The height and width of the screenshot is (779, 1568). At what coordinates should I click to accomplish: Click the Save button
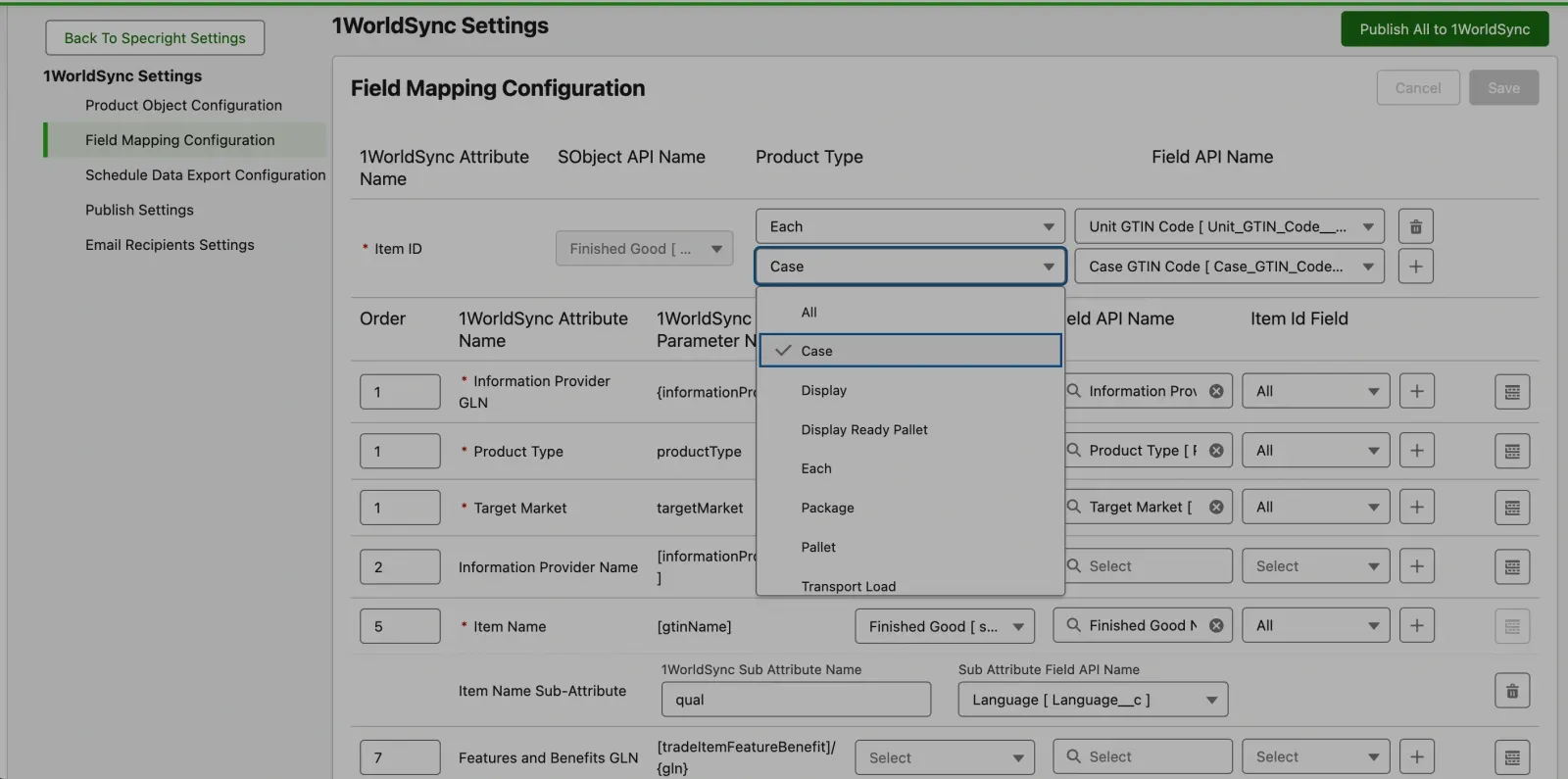1503,88
